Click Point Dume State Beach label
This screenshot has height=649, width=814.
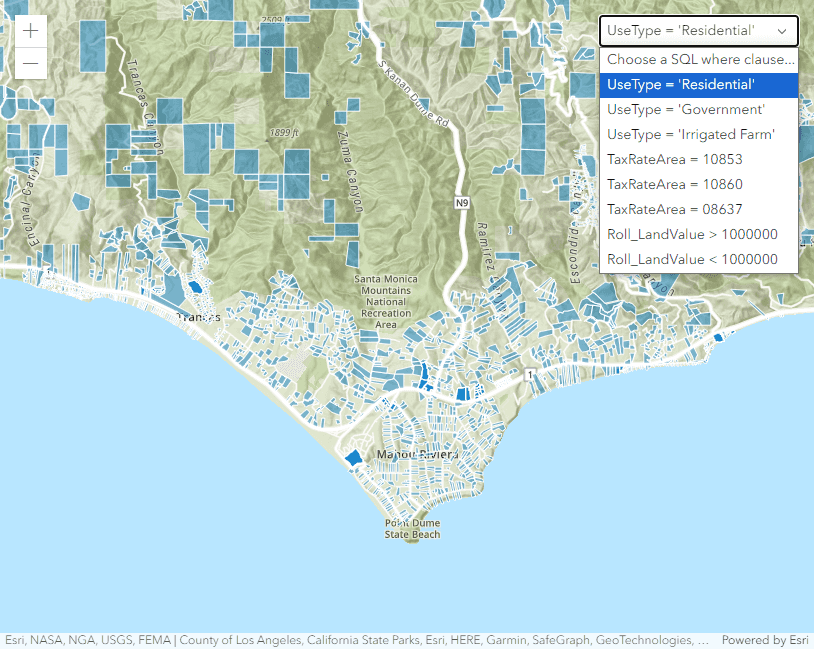[412, 529]
